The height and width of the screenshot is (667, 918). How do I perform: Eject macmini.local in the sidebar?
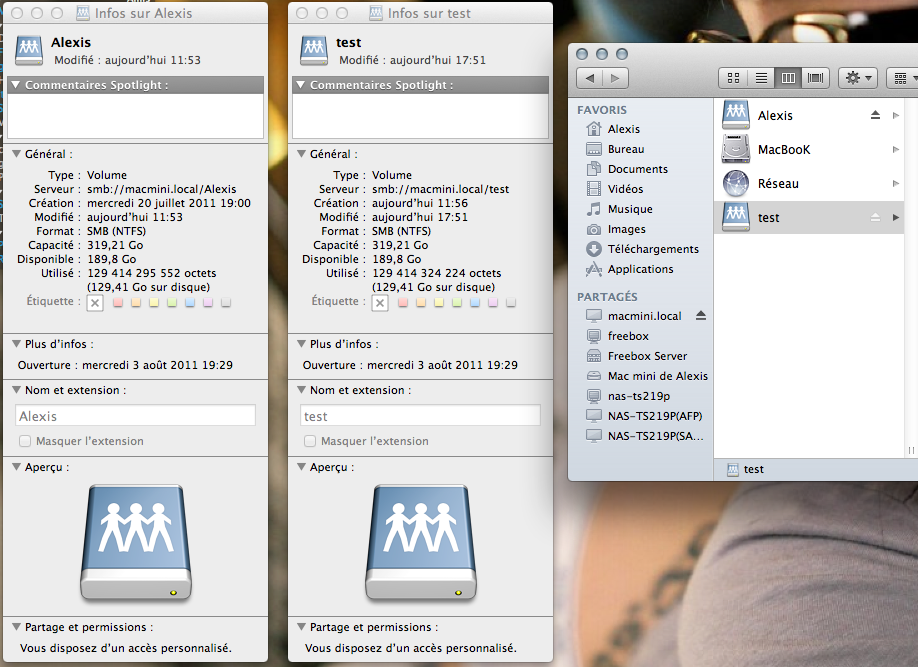[x=701, y=316]
